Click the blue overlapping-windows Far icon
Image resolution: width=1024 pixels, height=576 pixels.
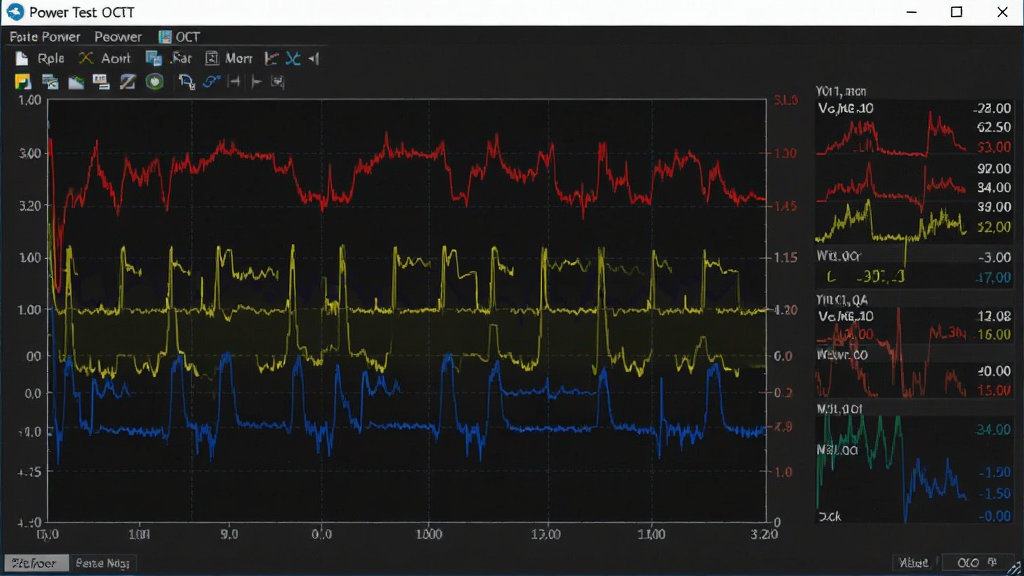tap(153, 59)
